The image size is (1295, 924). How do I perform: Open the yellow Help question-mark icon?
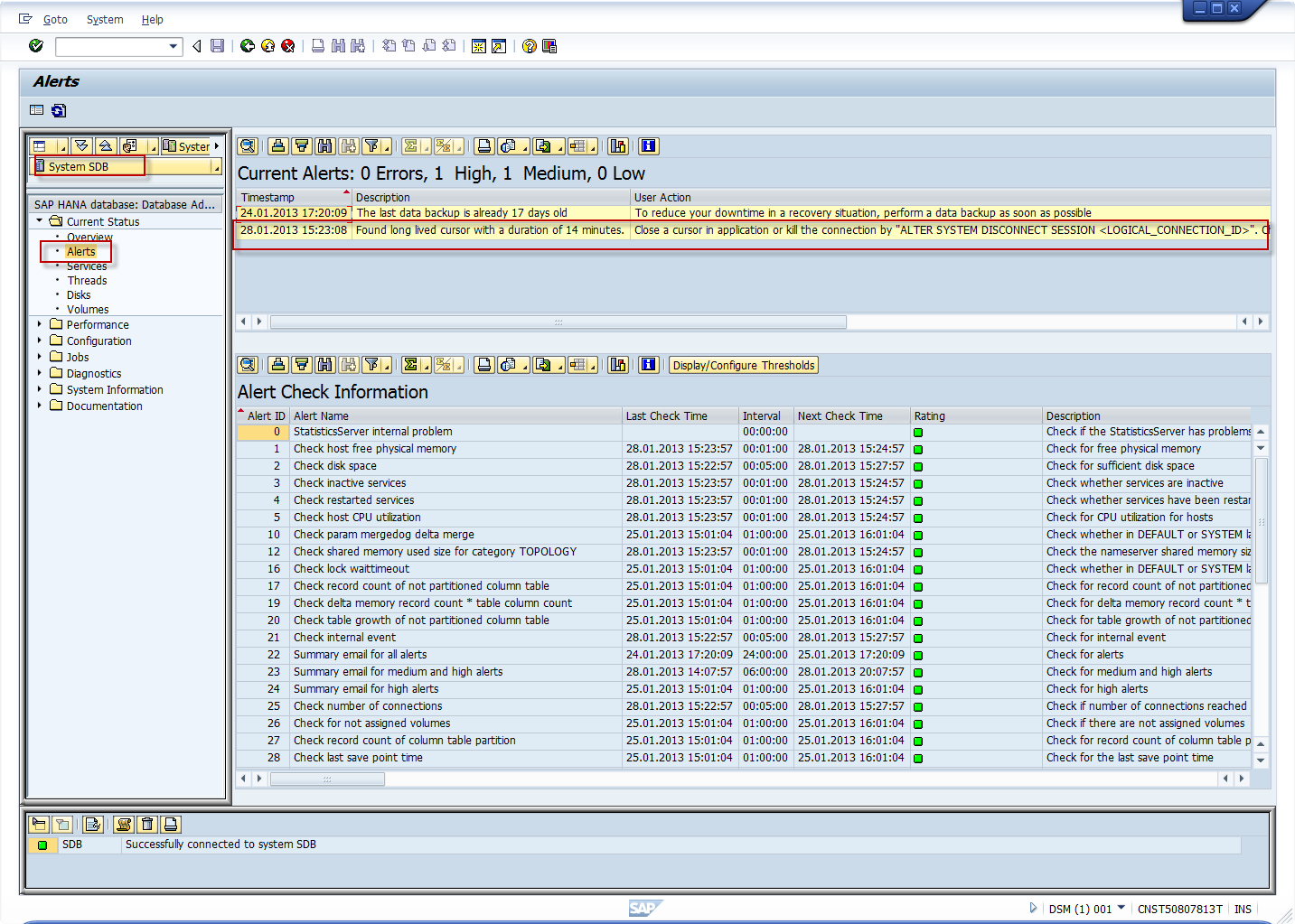click(x=530, y=46)
